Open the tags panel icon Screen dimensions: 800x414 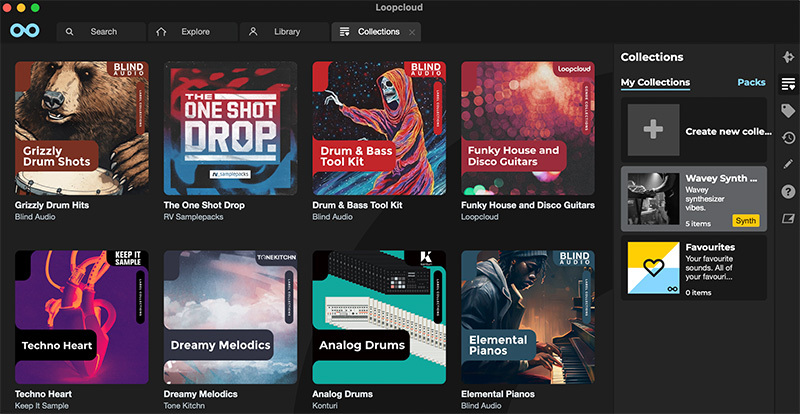788,111
